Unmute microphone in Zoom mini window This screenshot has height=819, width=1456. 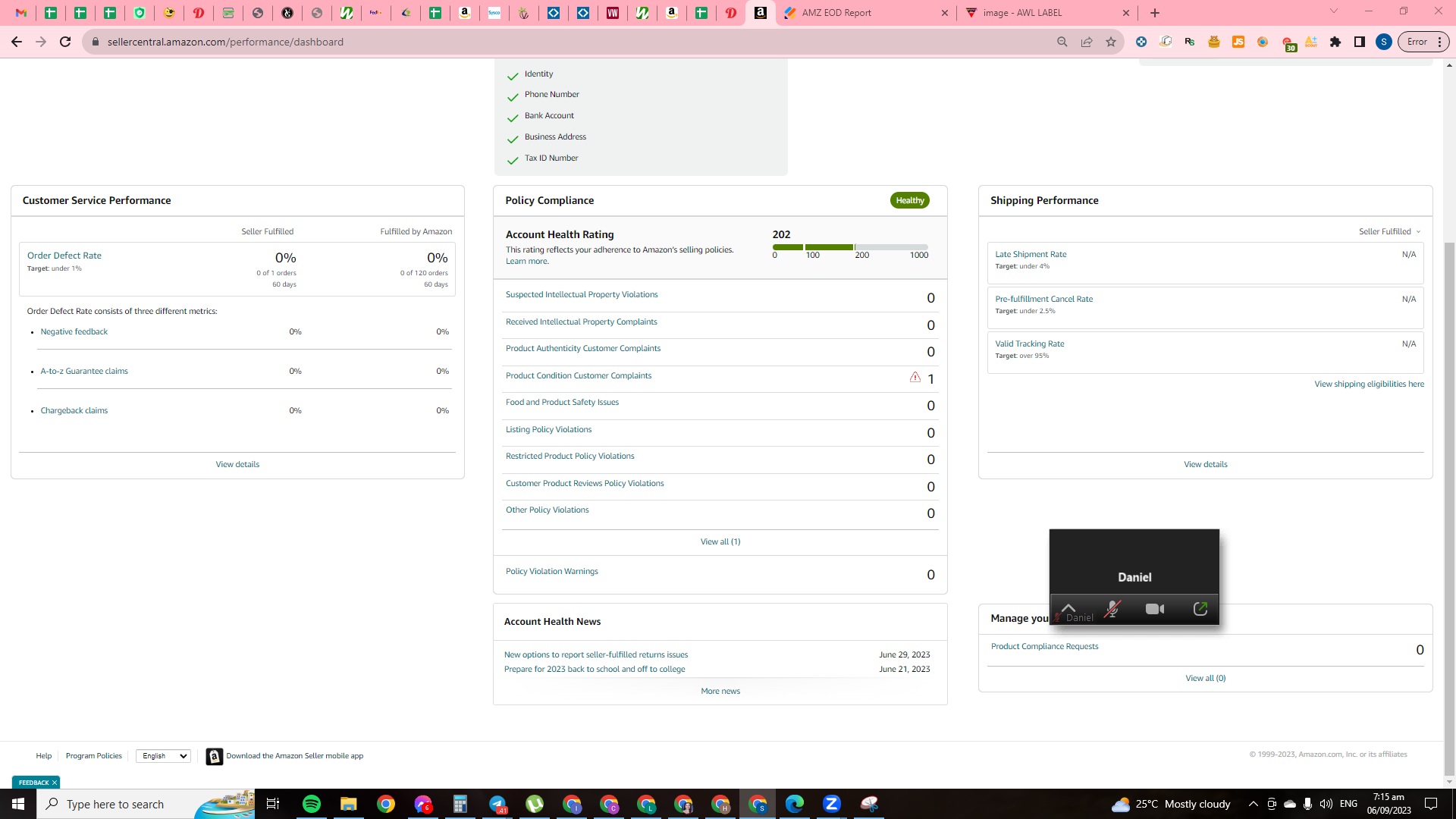pos(1112,609)
